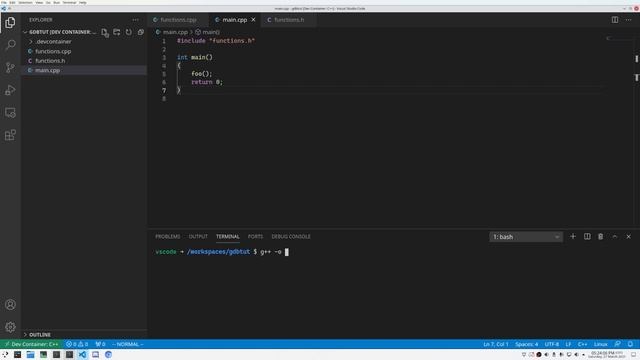
Task: Open the Explorer view in activity bar
Action: click(10, 22)
